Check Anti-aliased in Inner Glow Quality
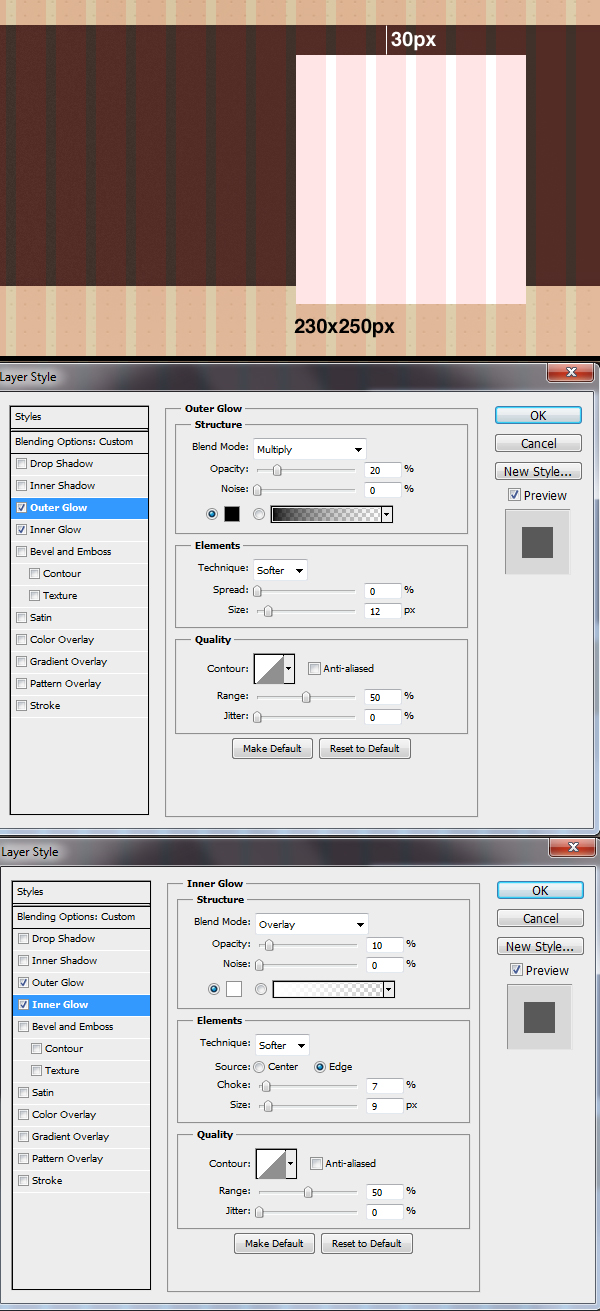This screenshot has height=1311, width=600. click(316, 1163)
